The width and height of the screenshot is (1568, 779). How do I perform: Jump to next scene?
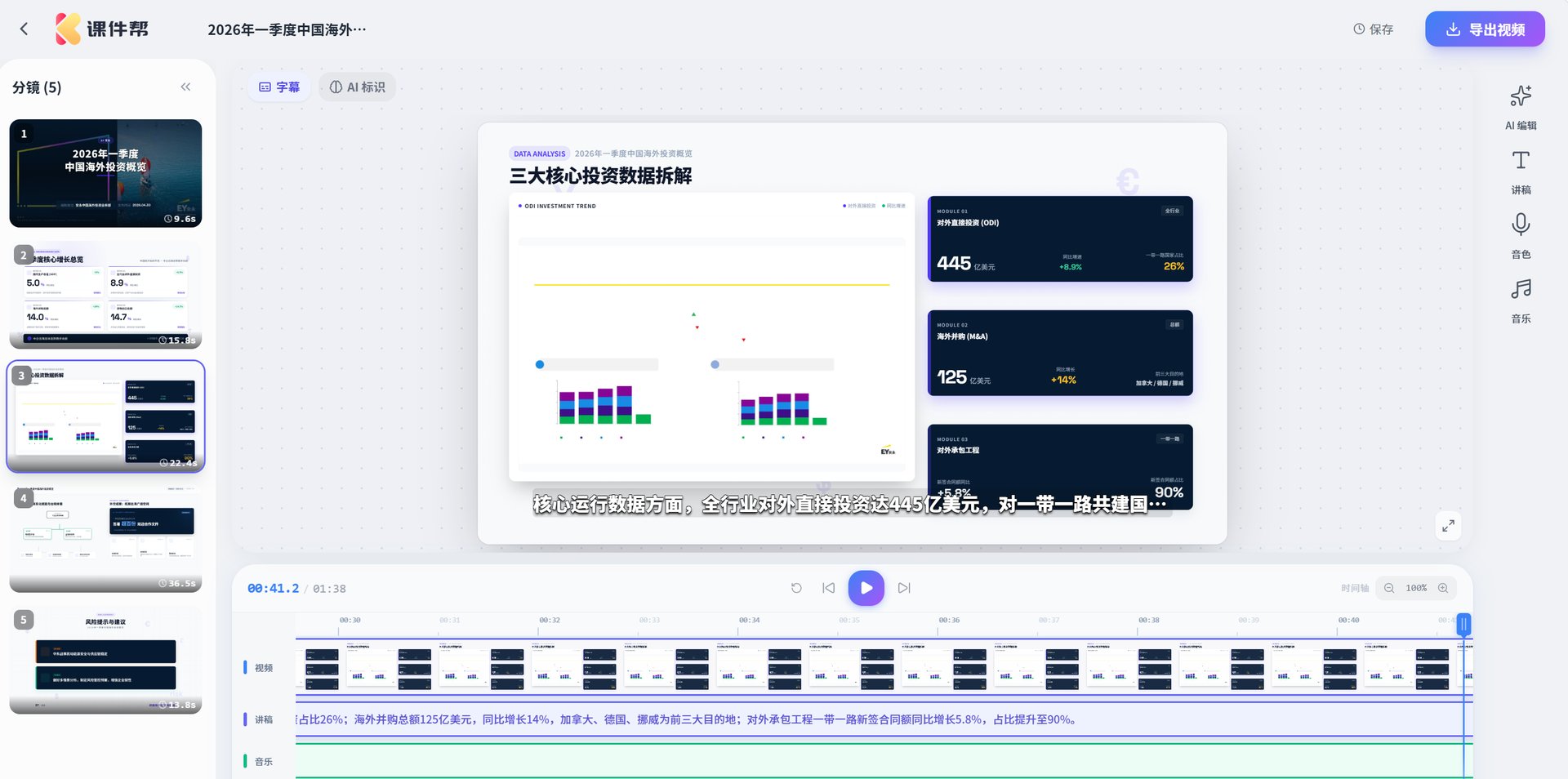pos(904,588)
